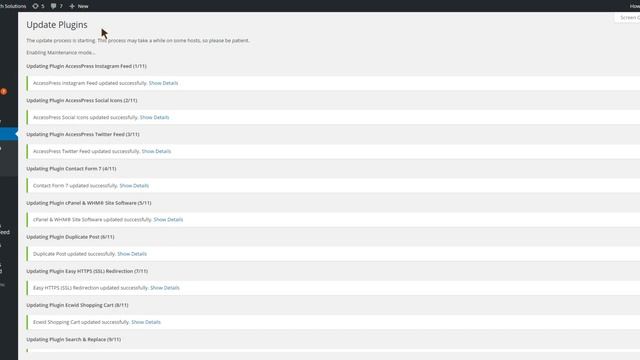
Task: Click 'Contact Form 7 updated successfully' message
Action: click(x=75, y=185)
